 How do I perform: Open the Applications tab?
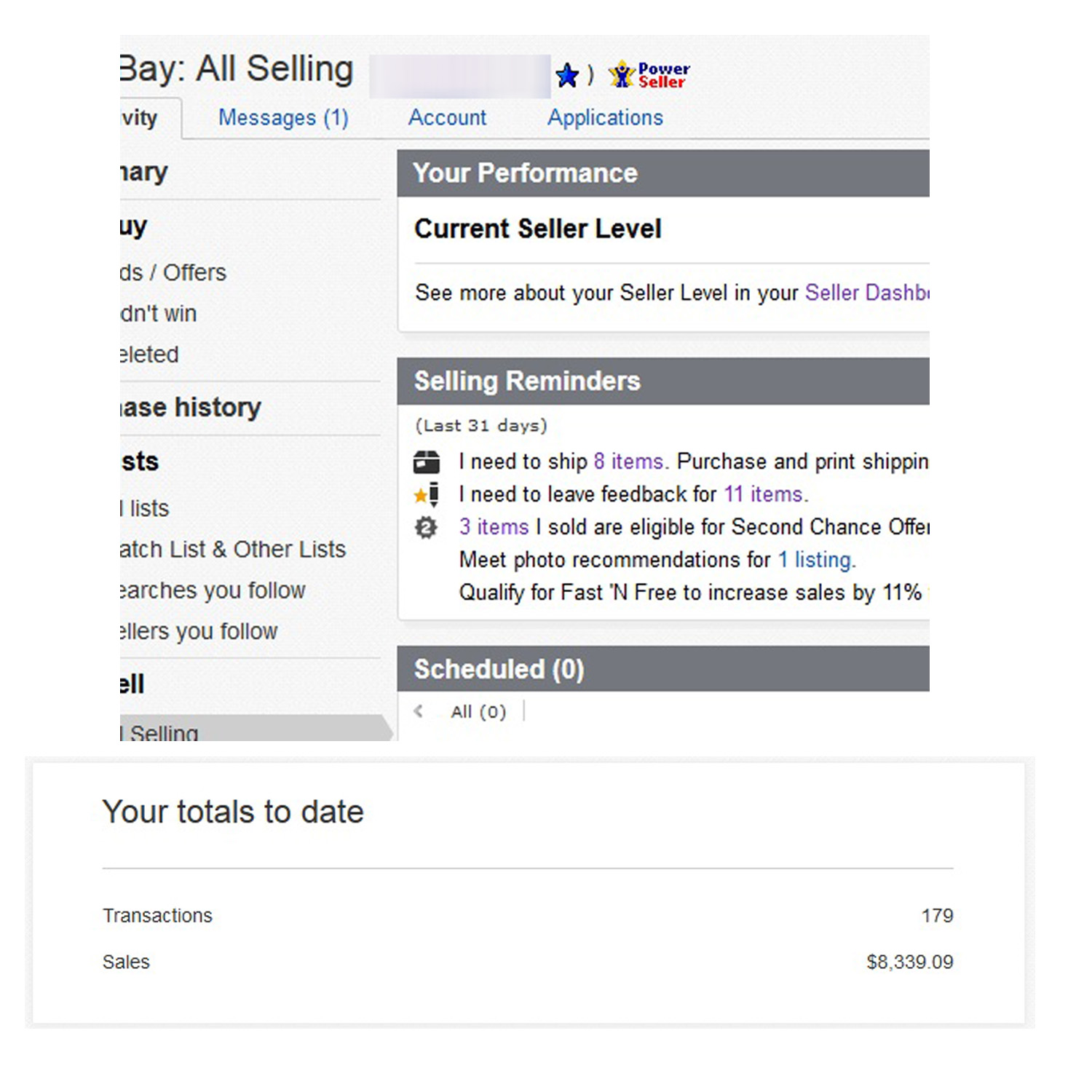click(x=605, y=117)
